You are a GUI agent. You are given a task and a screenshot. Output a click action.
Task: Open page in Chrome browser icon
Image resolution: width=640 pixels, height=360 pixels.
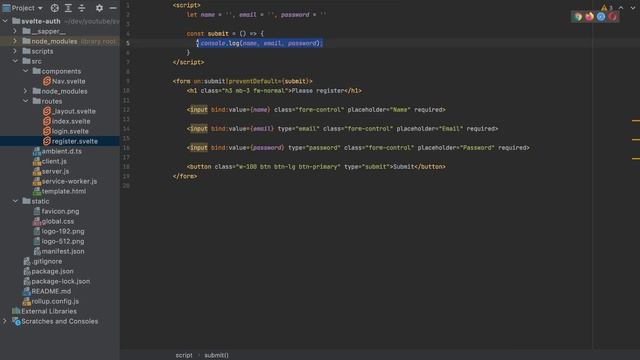coord(577,17)
